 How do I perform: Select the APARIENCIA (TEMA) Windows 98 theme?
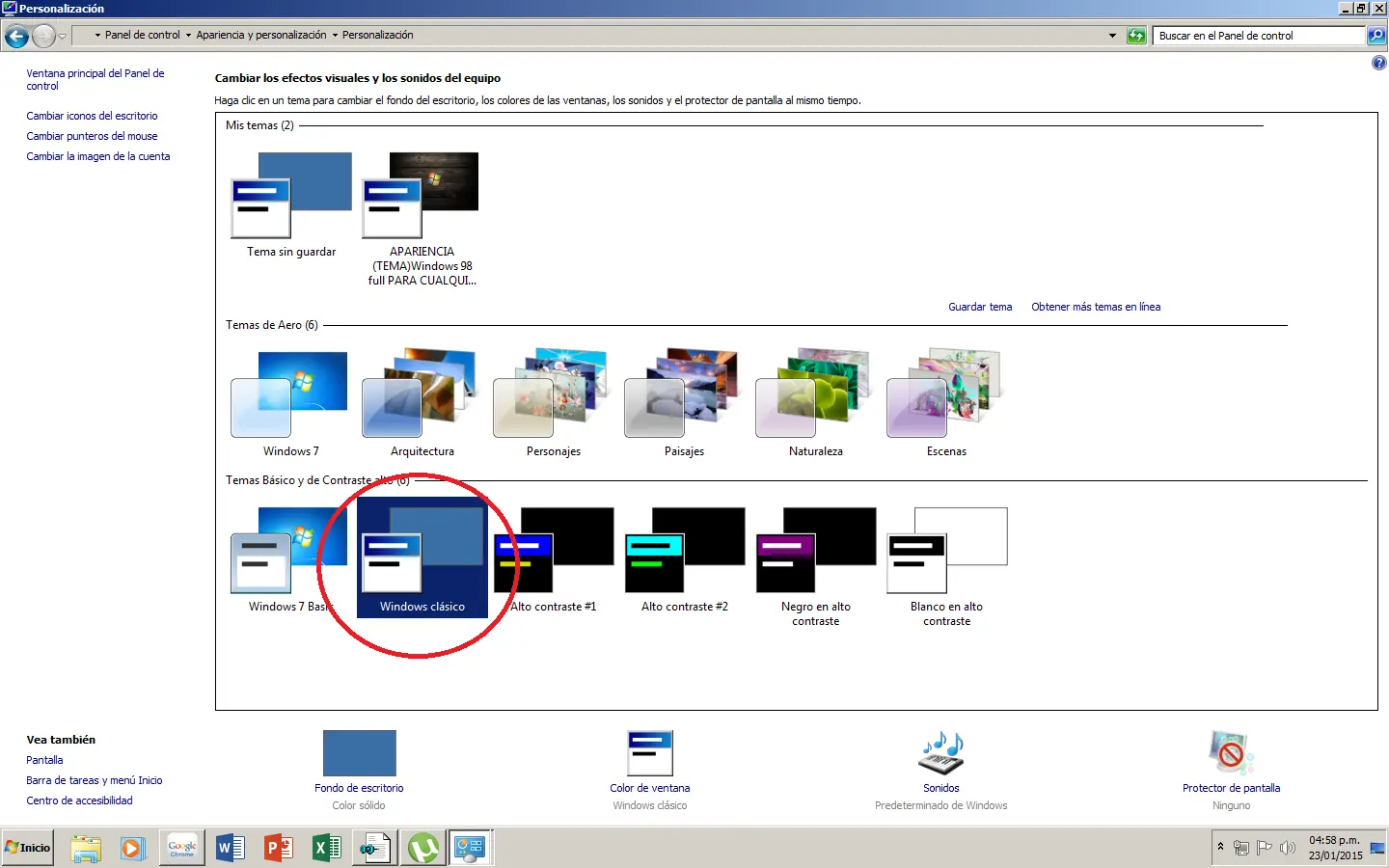422,220
